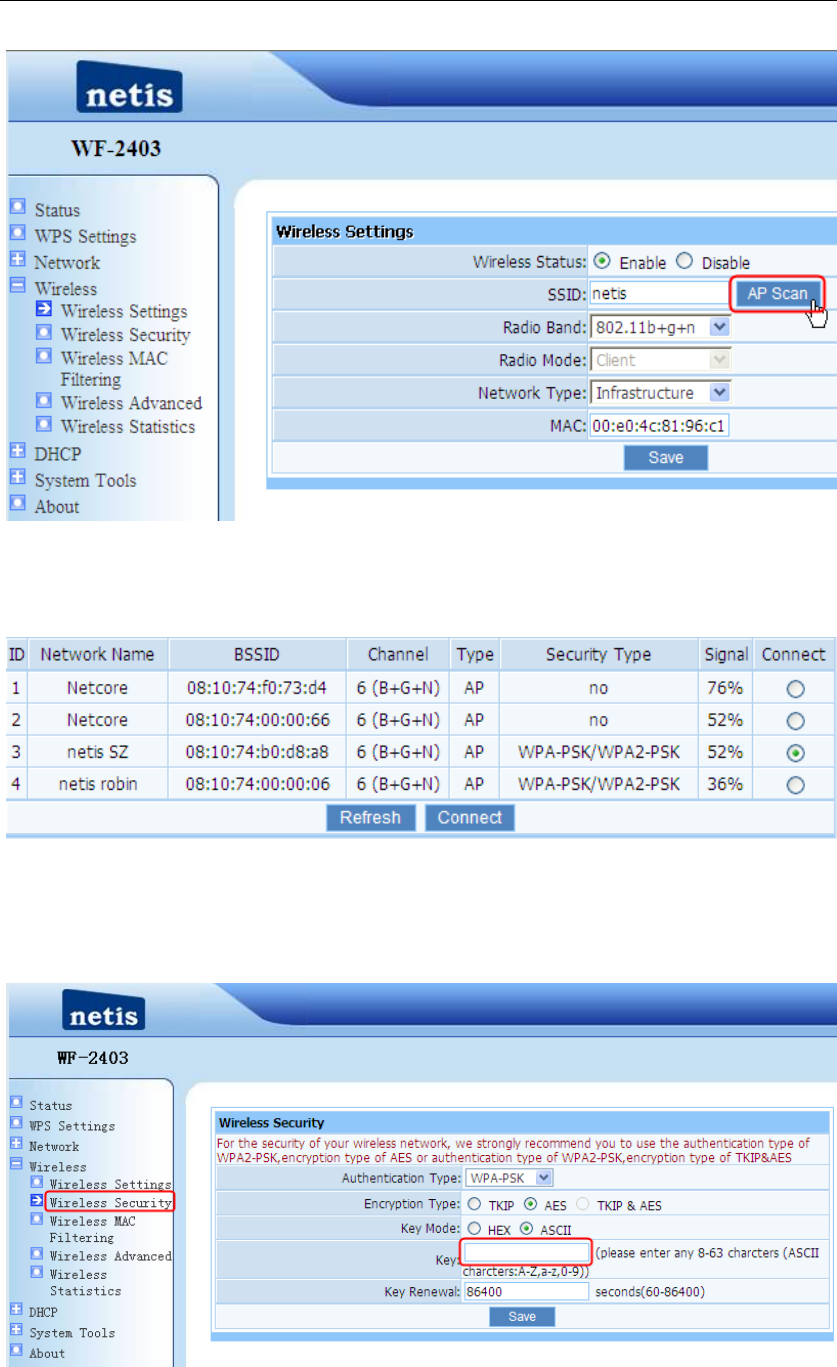837x1367 pixels.
Task: Open the Authentication Type WPA-PSK dropdown
Action: point(510,1178)
